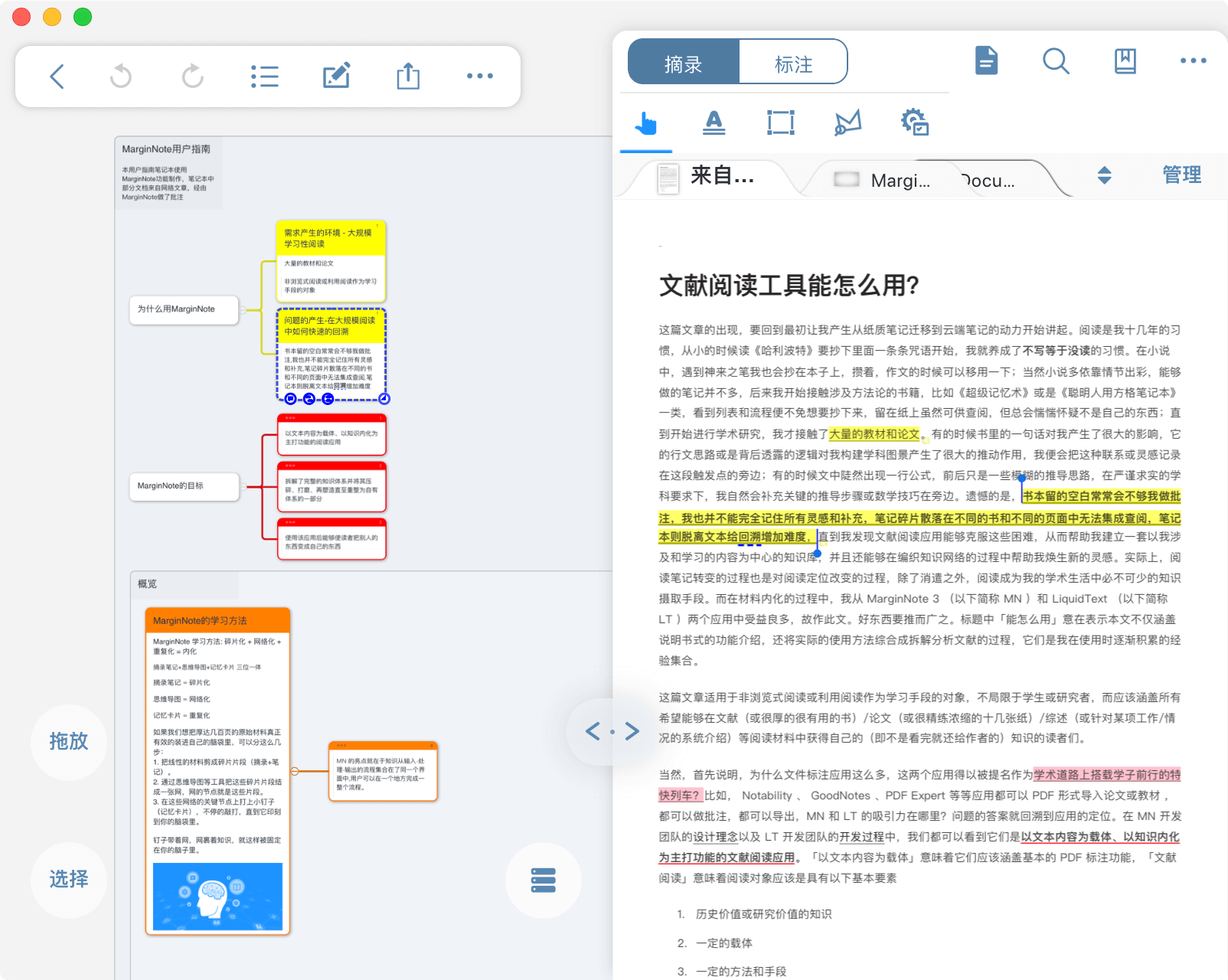
Task: Select the lasso excerpt tool
Action: point(847,122)
